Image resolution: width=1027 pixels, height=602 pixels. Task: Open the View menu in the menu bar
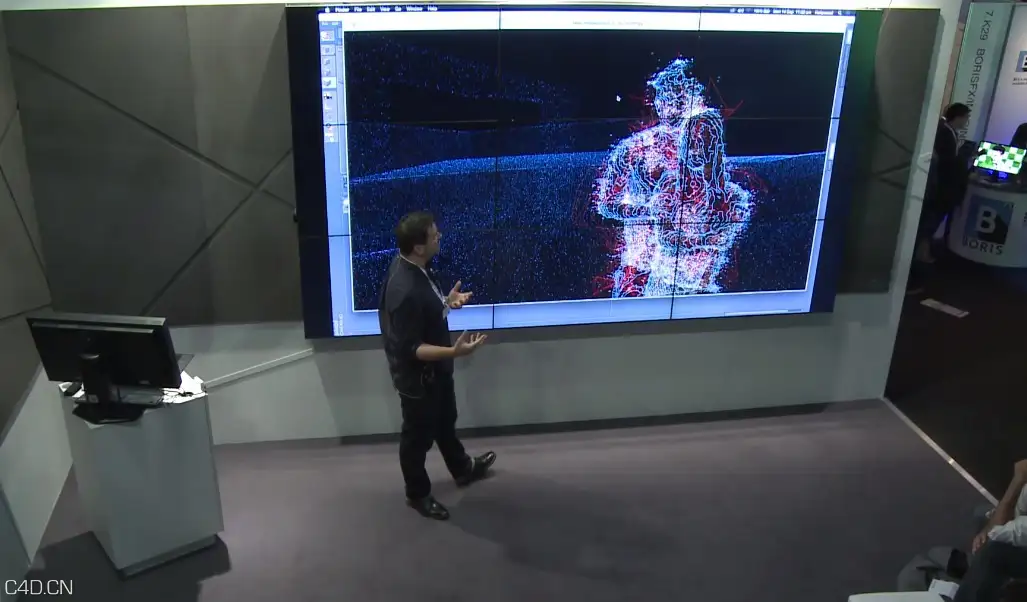(385, 9)
